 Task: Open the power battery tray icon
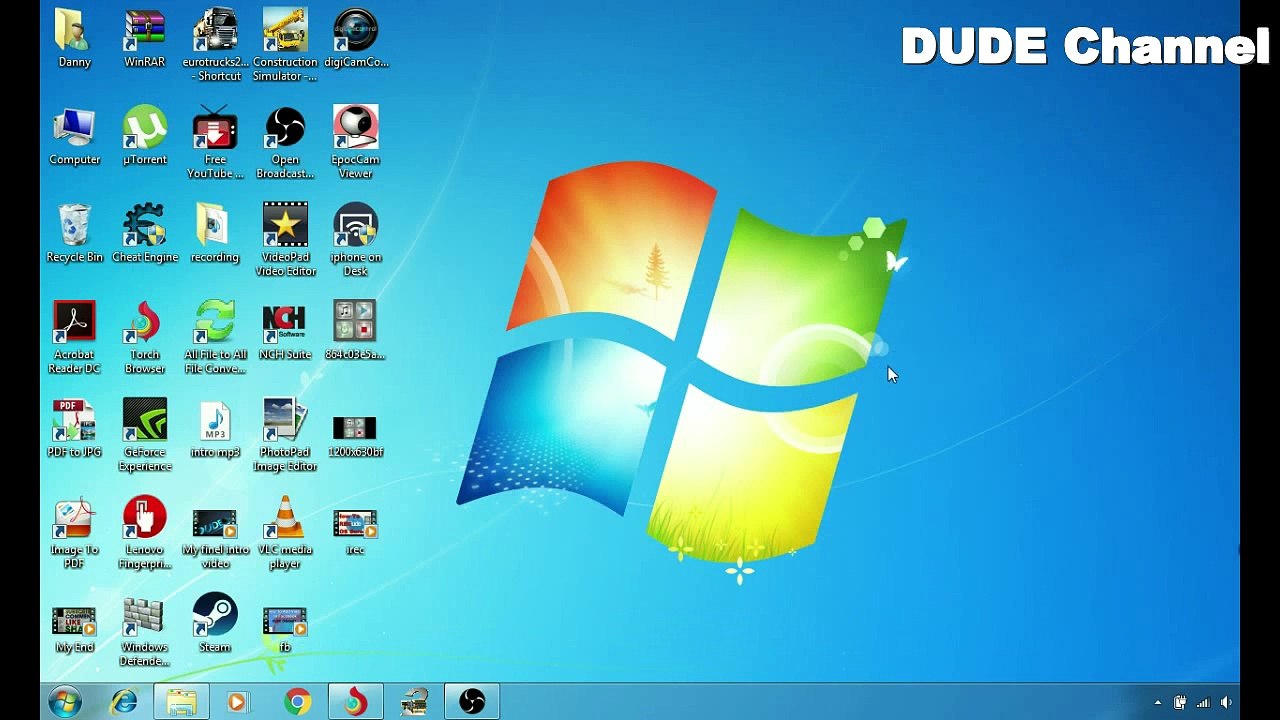[x=1181, y=703]
